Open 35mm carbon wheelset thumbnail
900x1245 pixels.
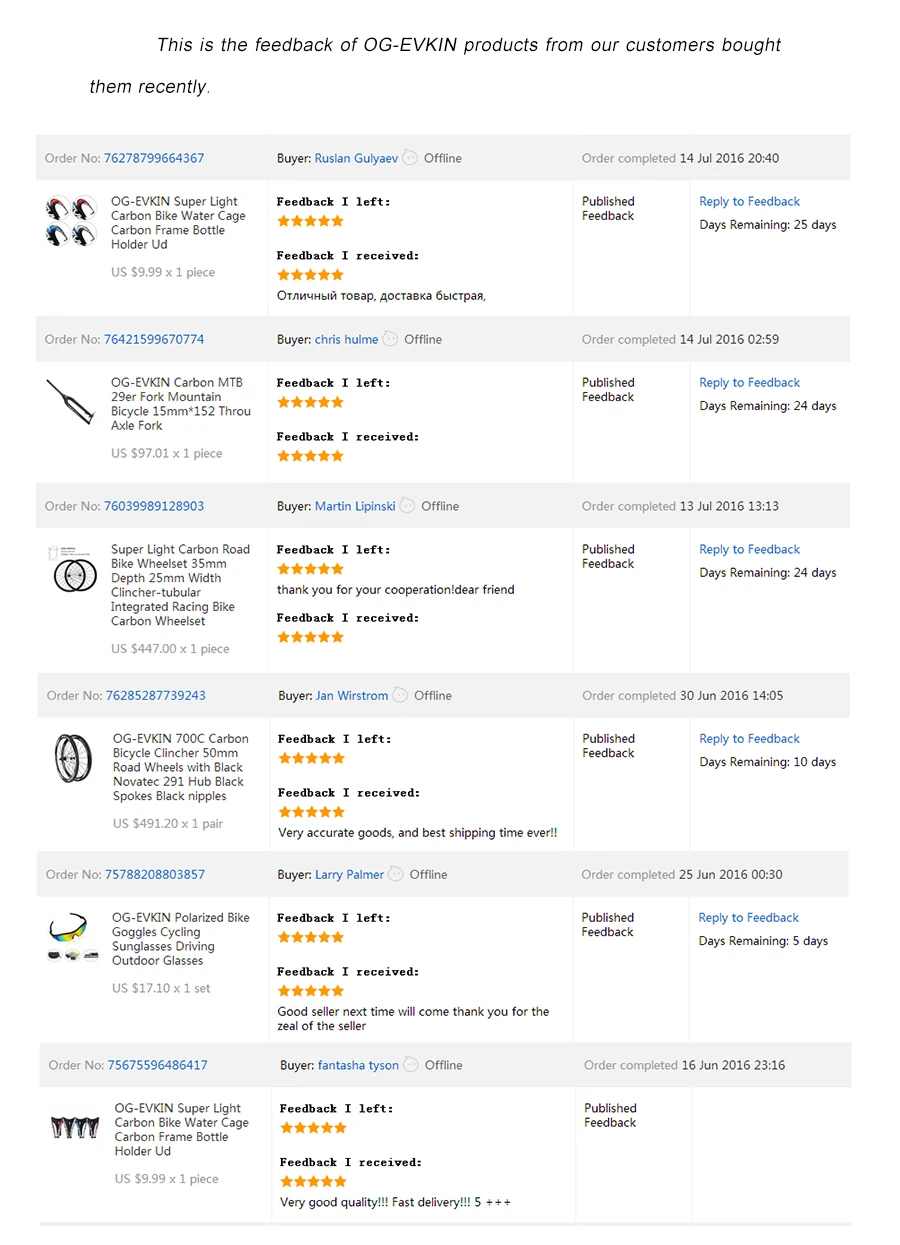coord(72,568)
